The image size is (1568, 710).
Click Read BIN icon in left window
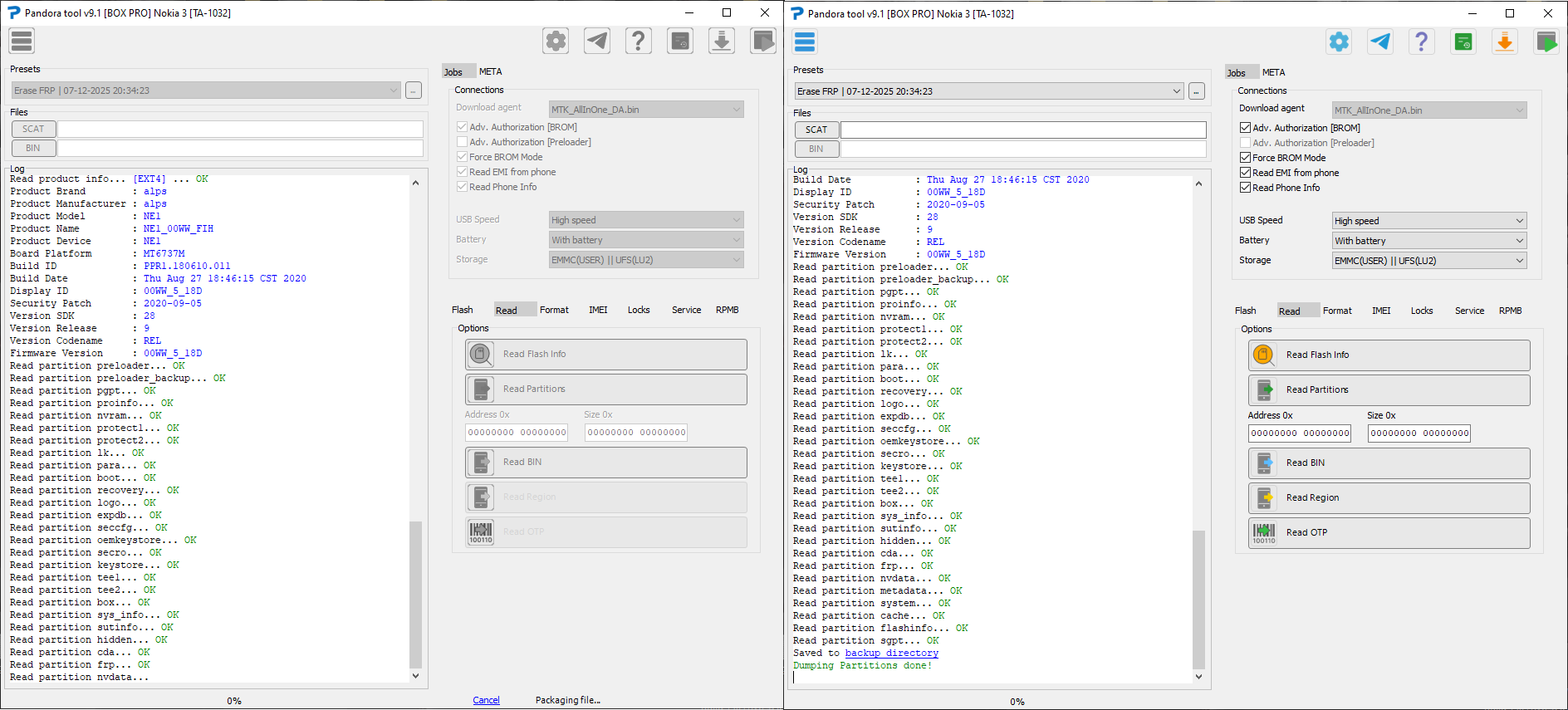(480, 463)
